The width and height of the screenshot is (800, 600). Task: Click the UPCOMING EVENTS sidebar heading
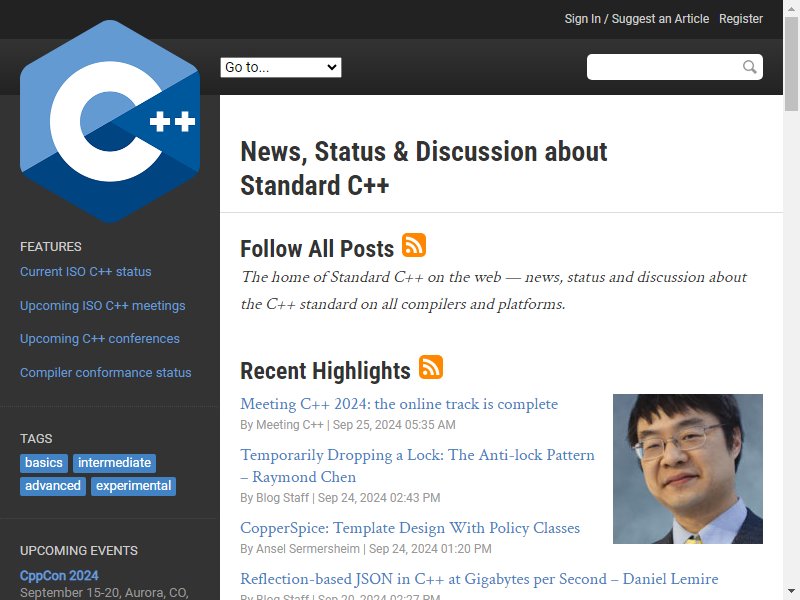79,551
